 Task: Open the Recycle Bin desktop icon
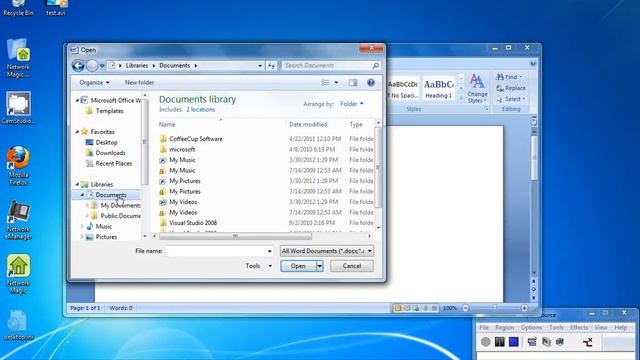point(18,8)
